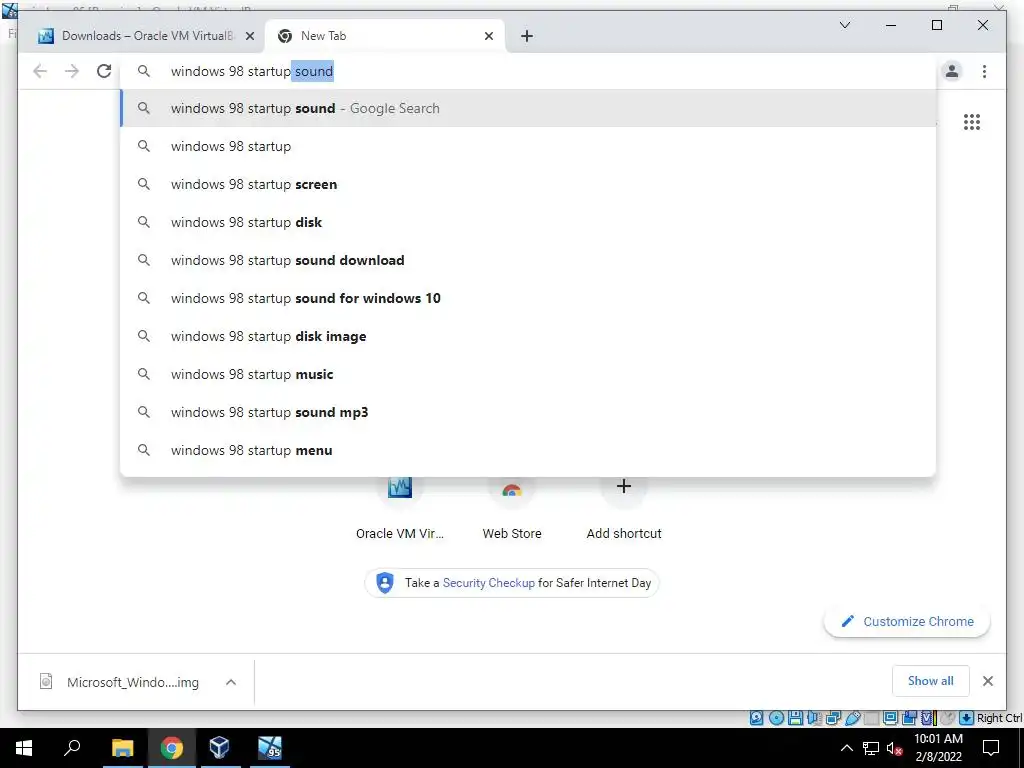Open File Explorer from the taskbar

[x=122, y=748]
